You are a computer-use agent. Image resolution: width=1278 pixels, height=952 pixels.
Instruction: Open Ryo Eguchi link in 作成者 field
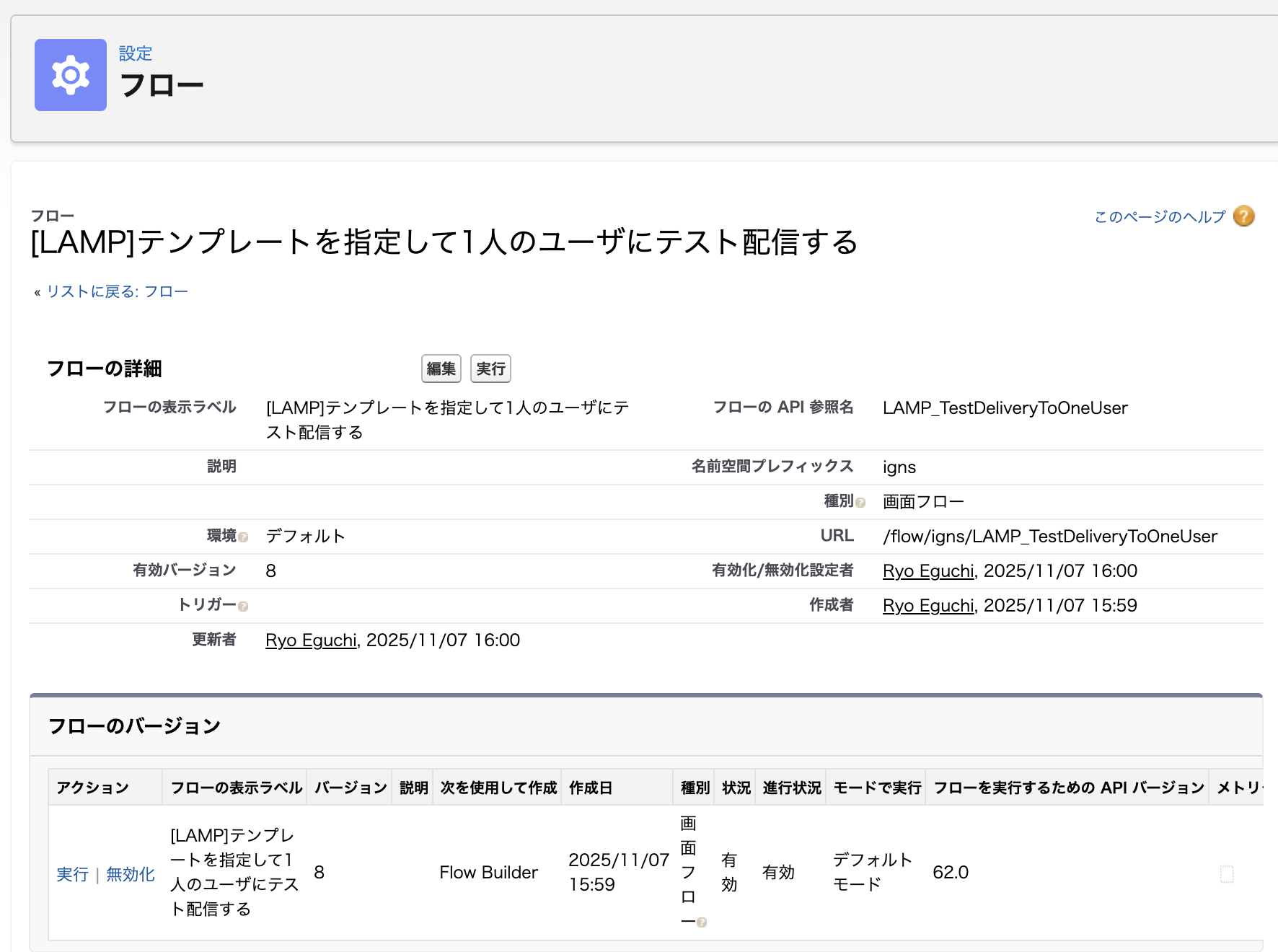[928, 606]
